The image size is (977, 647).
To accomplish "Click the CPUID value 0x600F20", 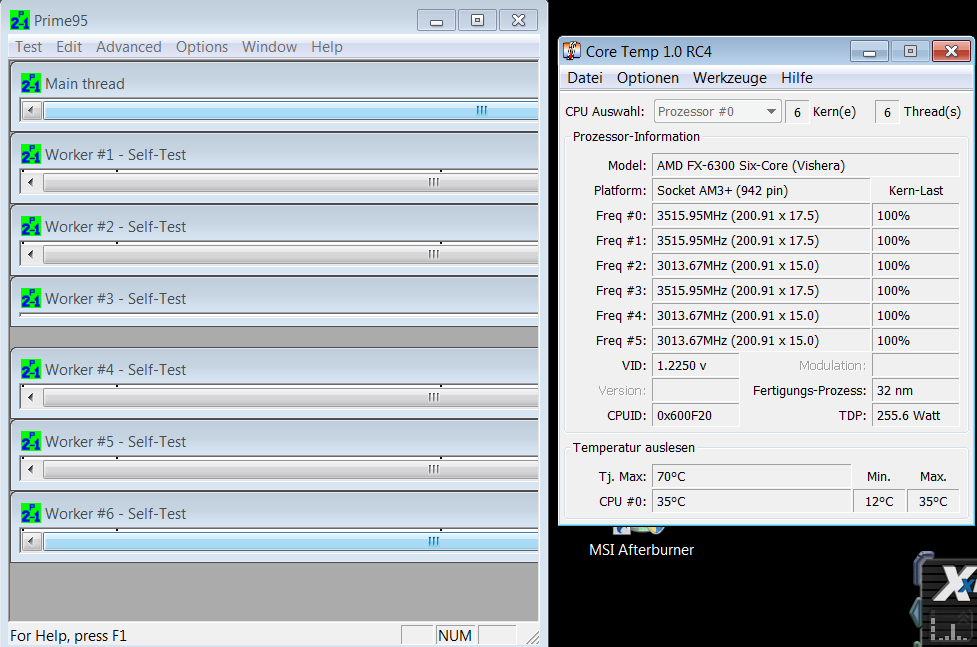I will (x=695, y=415).
